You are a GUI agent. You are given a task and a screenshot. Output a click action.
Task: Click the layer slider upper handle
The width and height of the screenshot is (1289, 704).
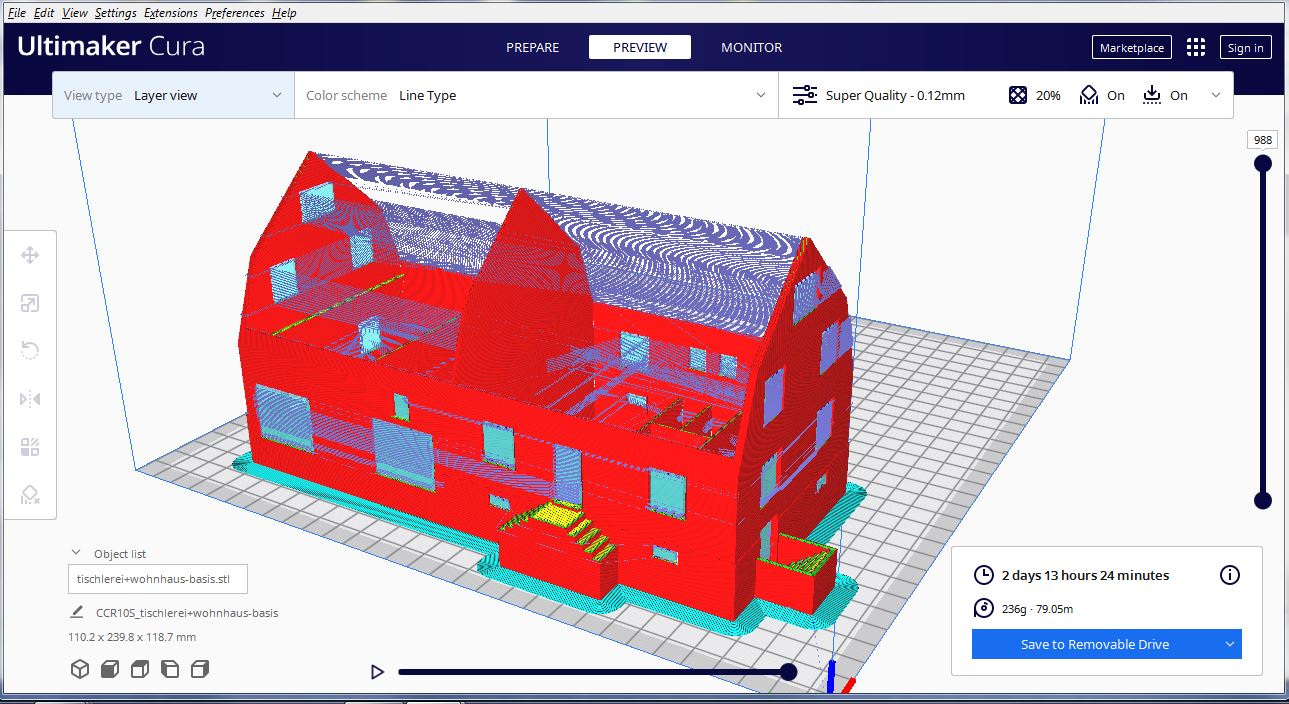(x=1263, y=163)
